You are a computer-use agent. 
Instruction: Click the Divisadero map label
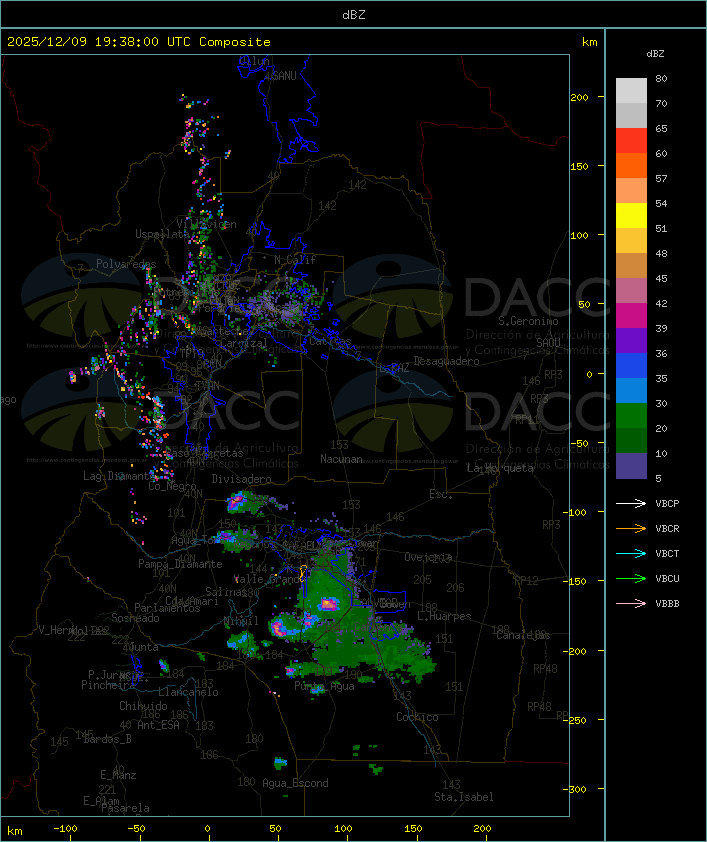click(241, 478)
